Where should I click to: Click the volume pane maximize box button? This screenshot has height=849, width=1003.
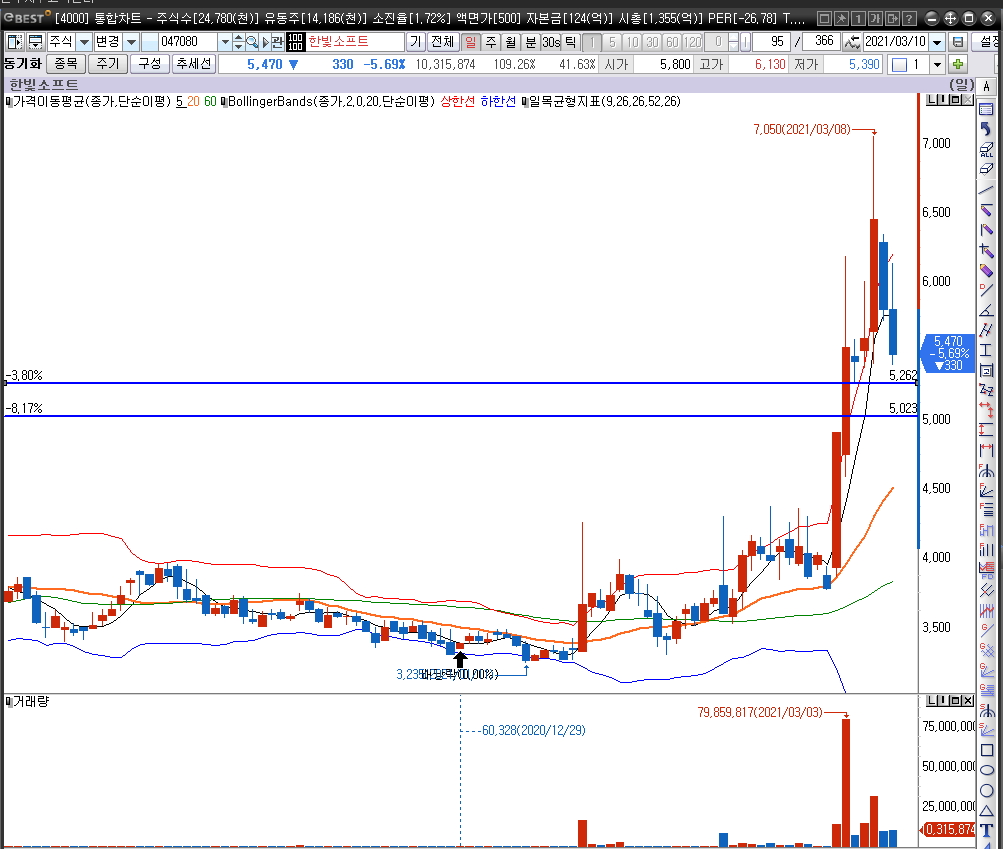point(956,701)
